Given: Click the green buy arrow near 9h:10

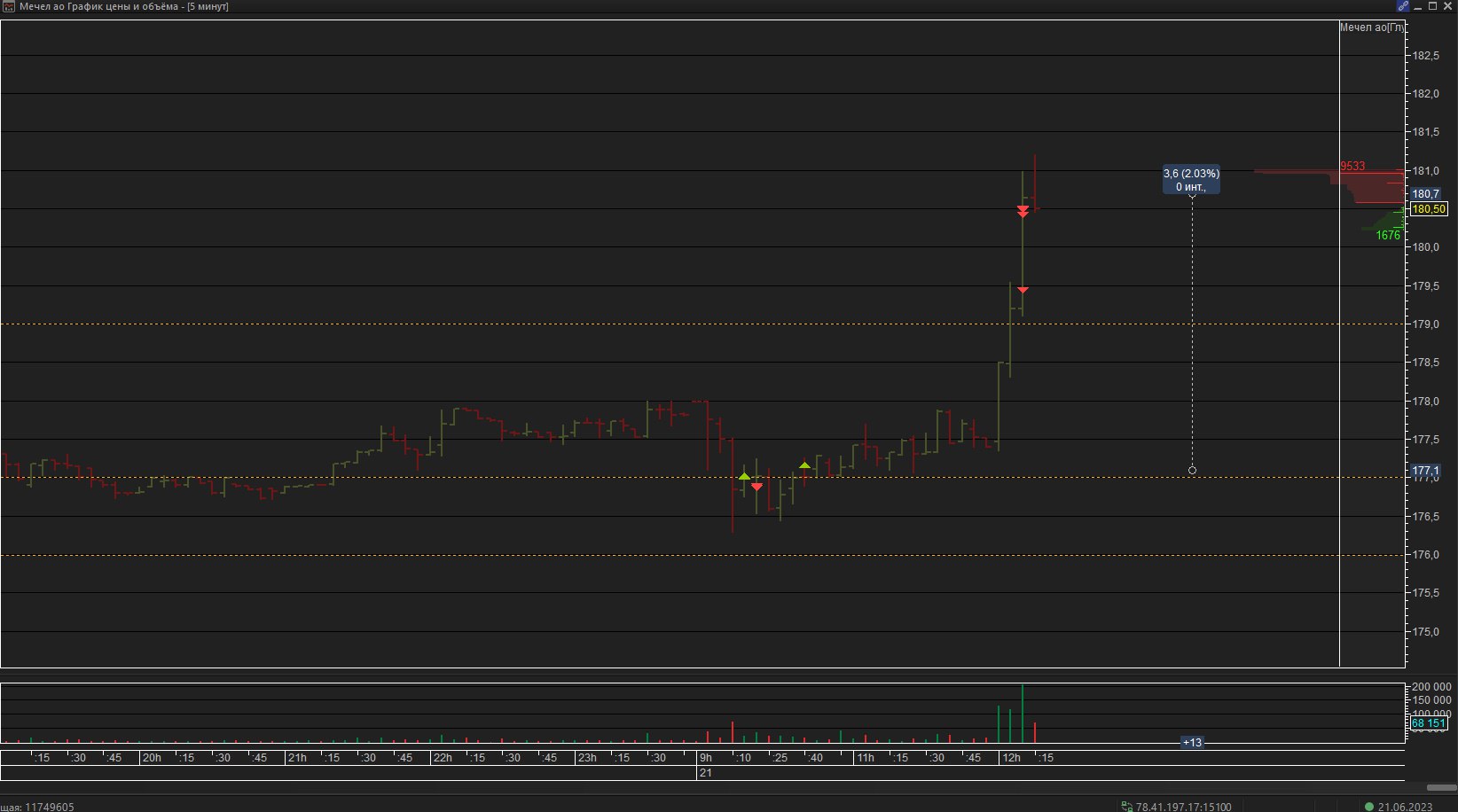Looking at the screenshot, I should point(744,477).
